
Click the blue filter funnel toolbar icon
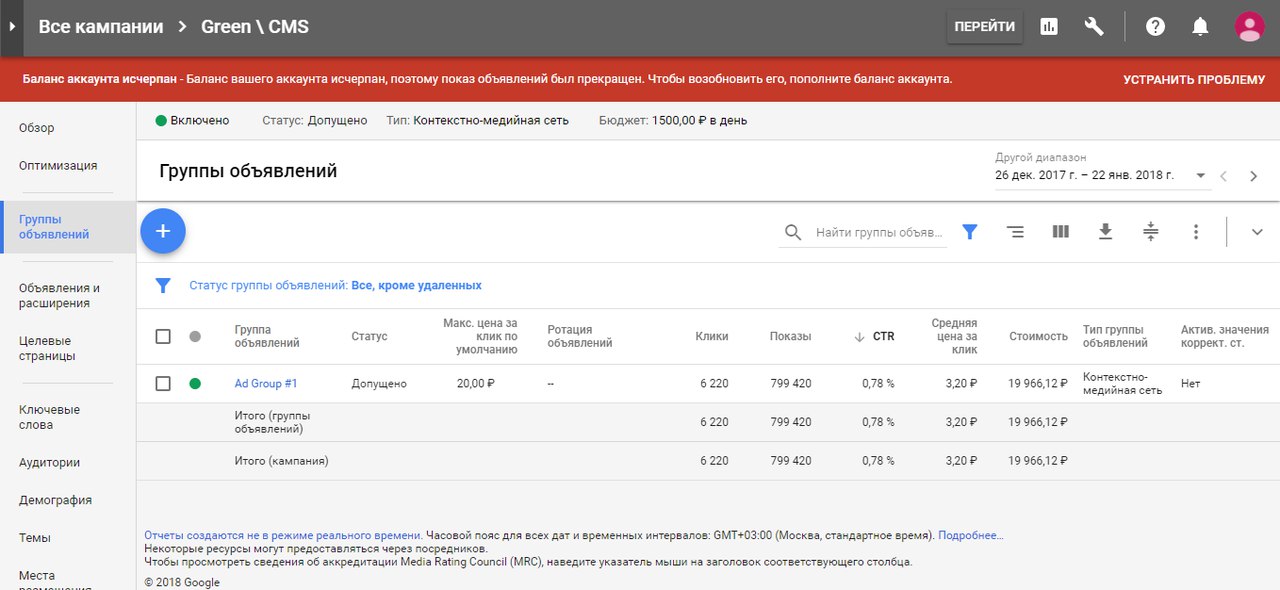[969, 232]
